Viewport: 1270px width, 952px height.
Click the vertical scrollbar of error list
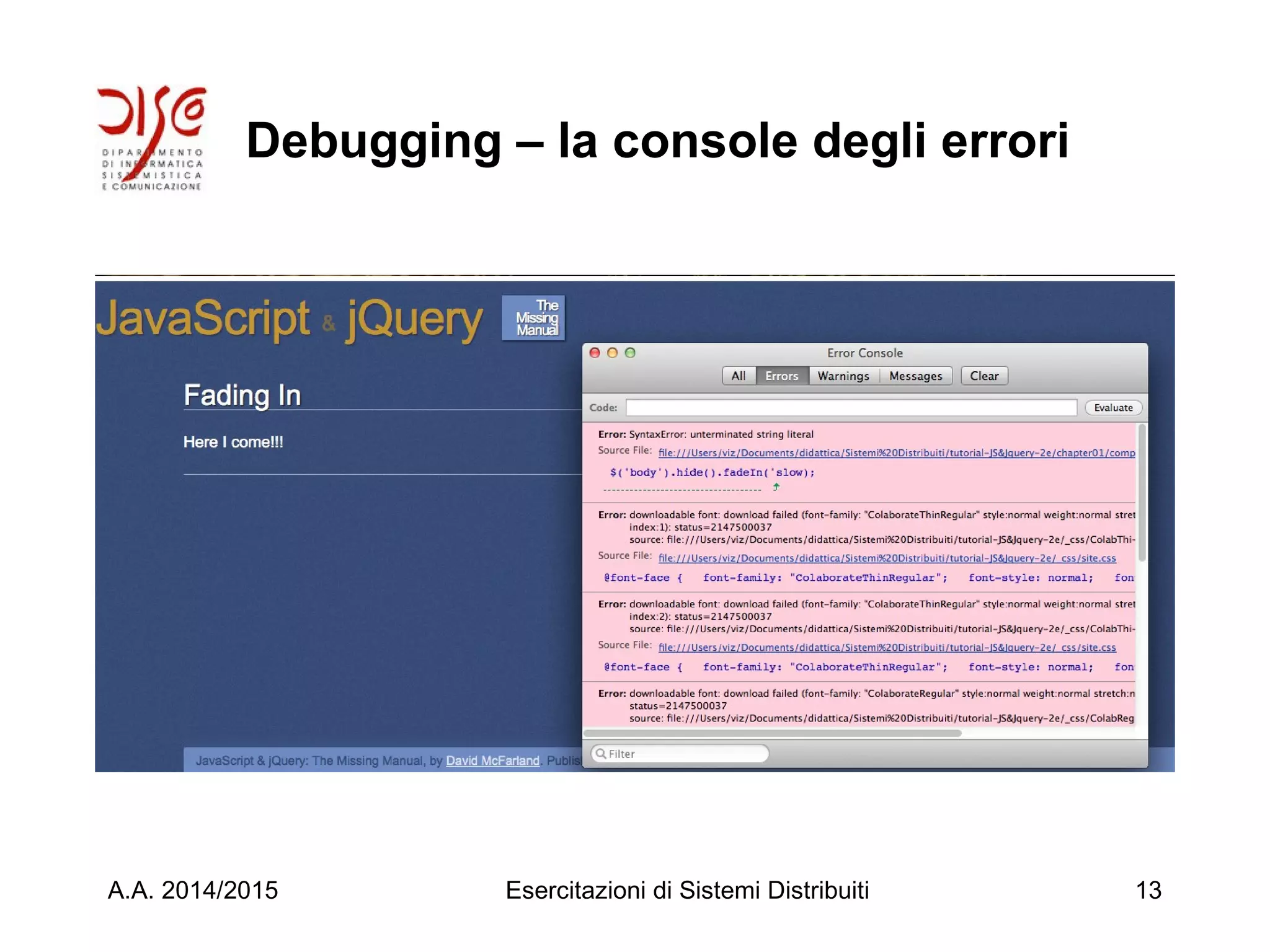(1142, 493)
